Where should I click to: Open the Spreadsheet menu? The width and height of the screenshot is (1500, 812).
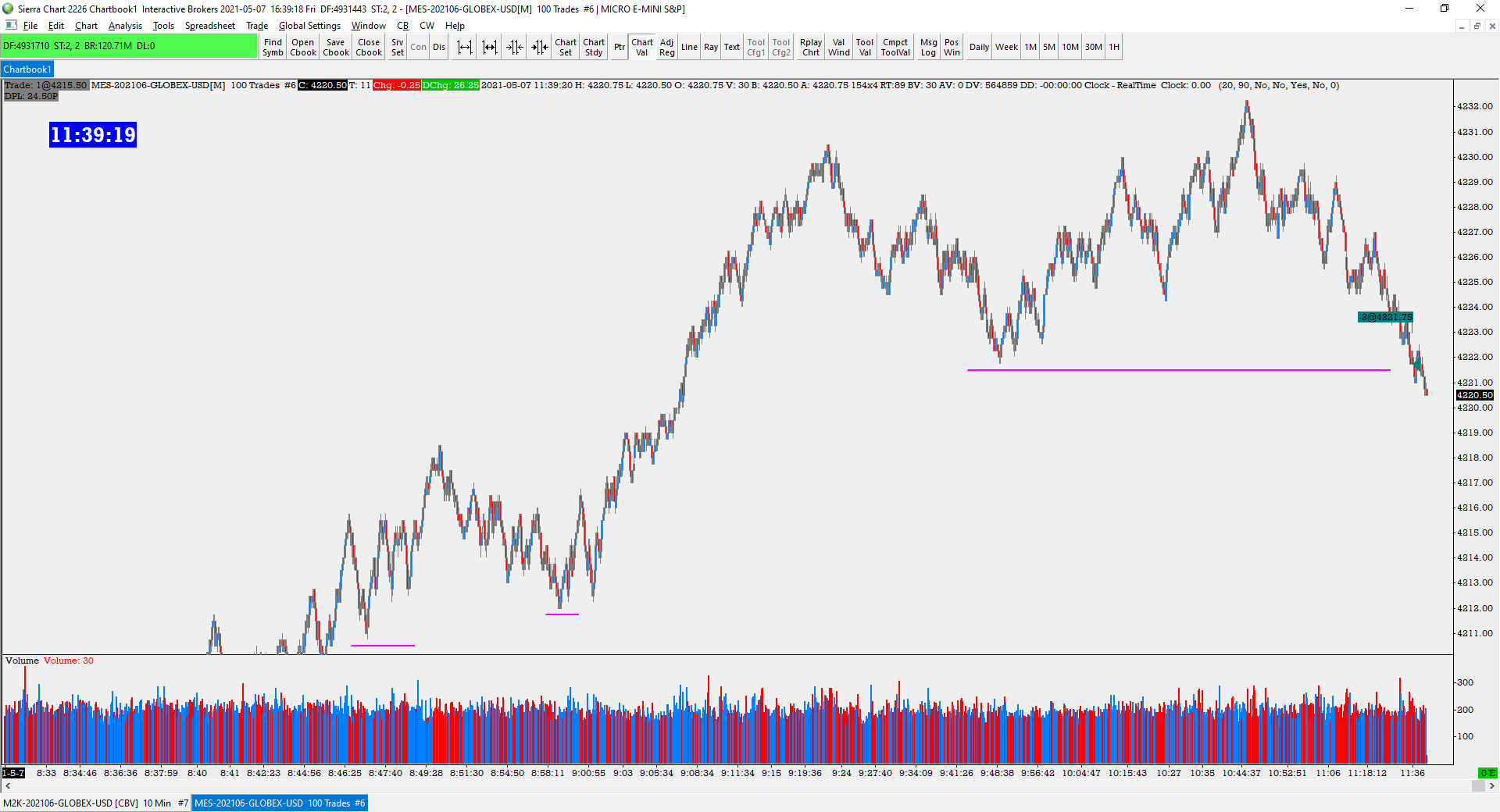point(209,26)
